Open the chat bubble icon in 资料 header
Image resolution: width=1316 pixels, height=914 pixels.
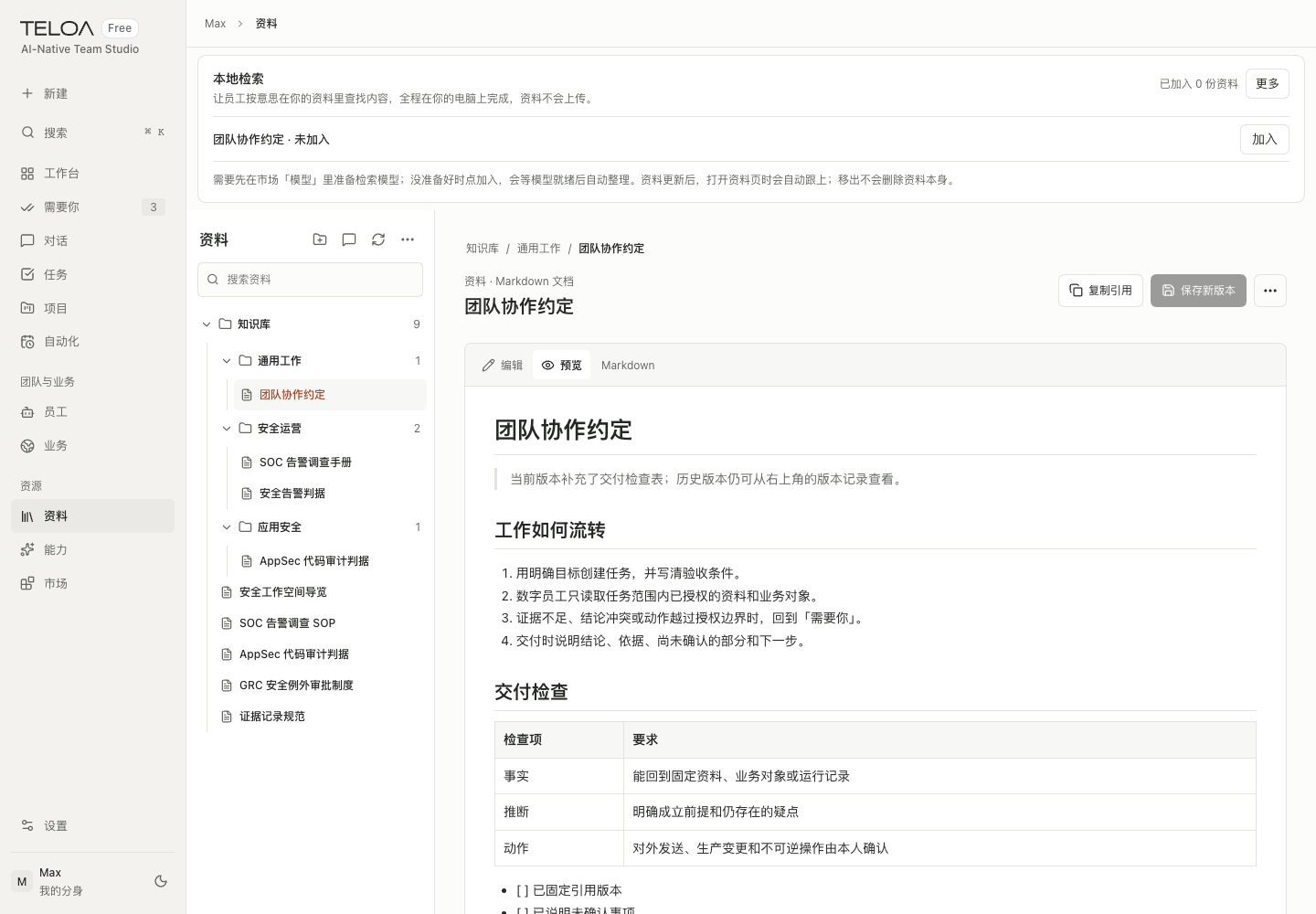point(349,239)
